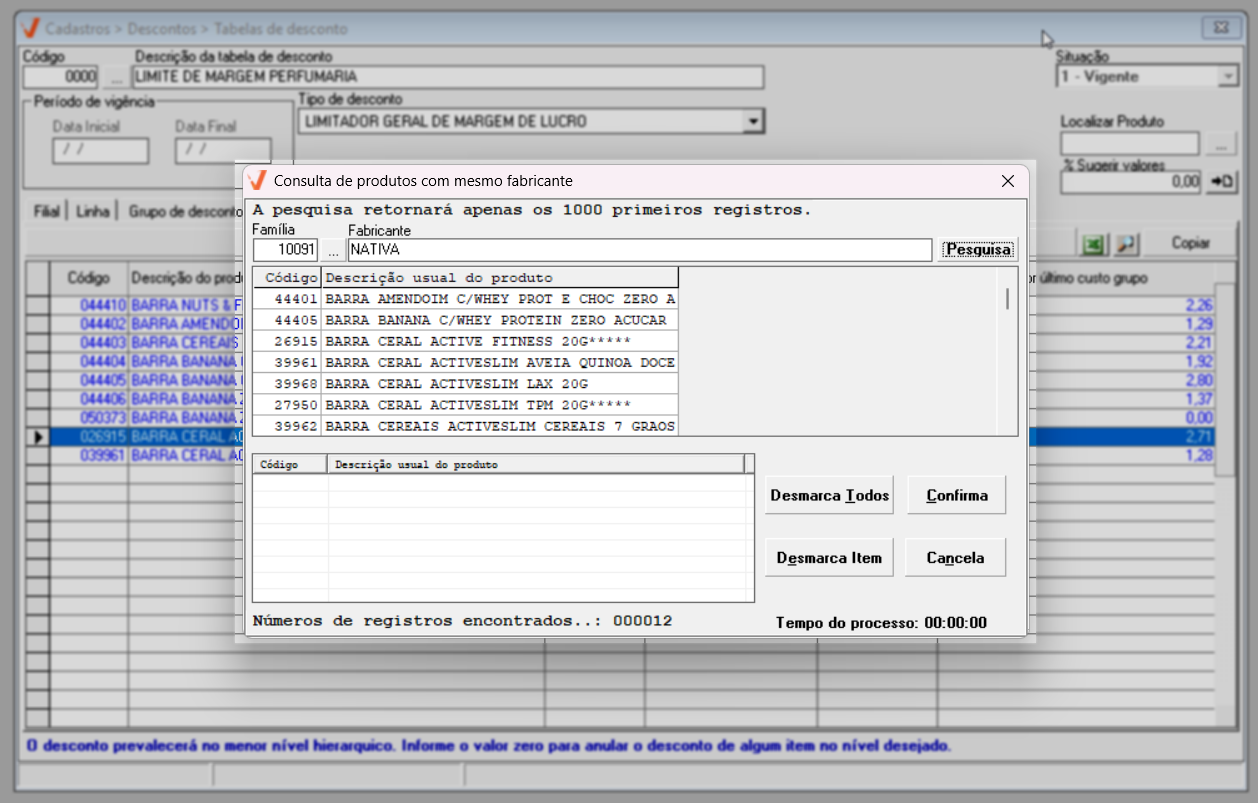This screenshot has height=803, width=1258.
Task: Click value 2,80 in último custo grupo column
Action: coord(1198,380)
